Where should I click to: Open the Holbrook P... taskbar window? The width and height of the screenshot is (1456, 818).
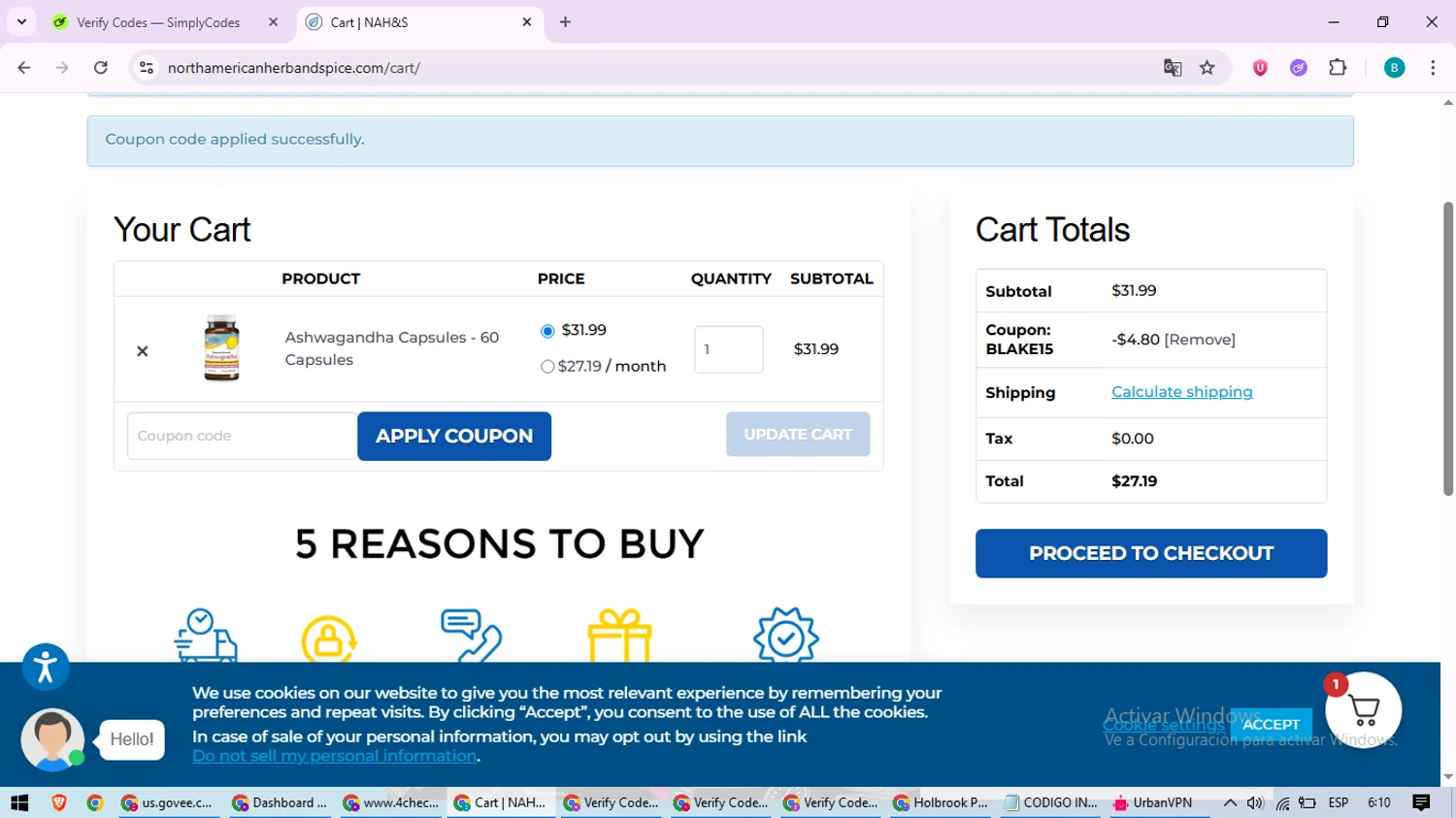(943, 802)
